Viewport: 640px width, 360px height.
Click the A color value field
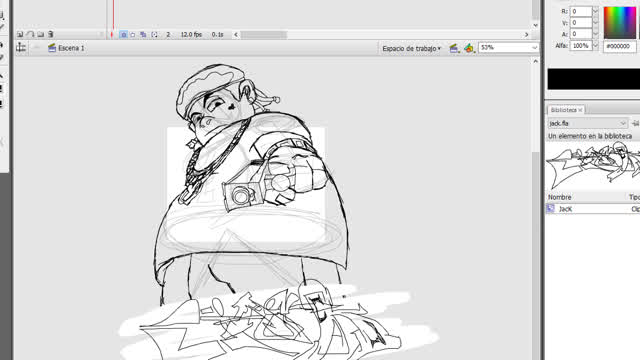coord(581,34)
